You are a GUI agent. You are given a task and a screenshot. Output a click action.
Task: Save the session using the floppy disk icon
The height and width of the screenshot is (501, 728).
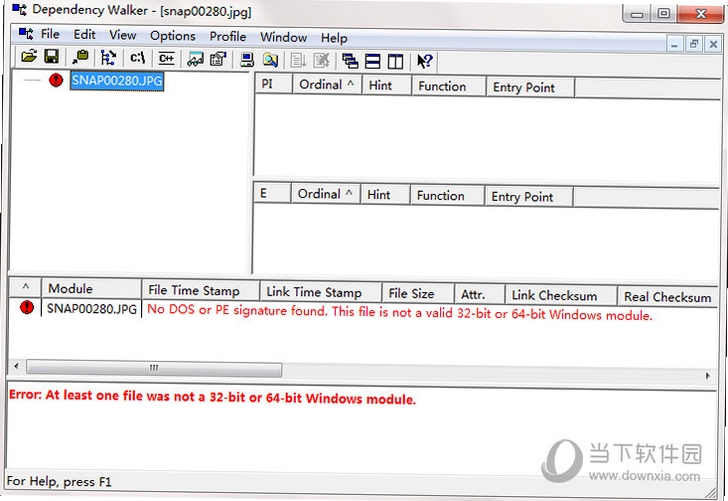[52, 57]
